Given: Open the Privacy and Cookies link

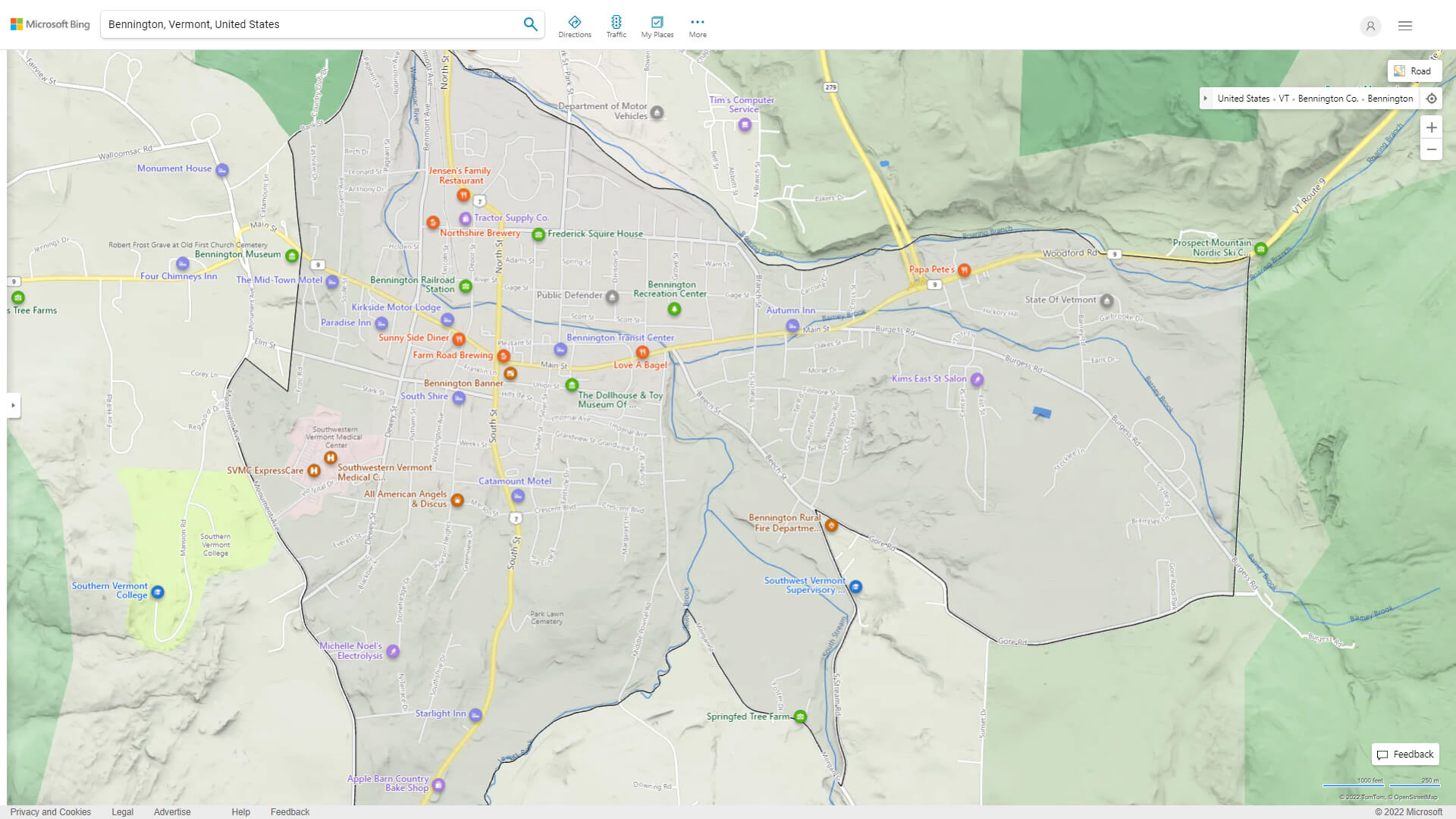Looking at the screenshot, I should pyautogui.click(x=50, y=811).
